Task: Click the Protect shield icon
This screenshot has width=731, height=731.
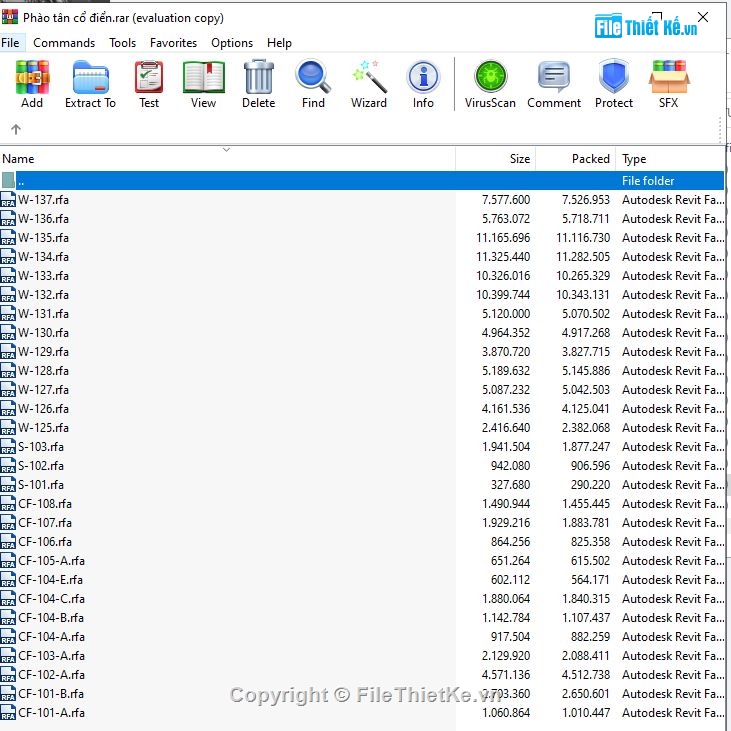Action: click(614, 76)
